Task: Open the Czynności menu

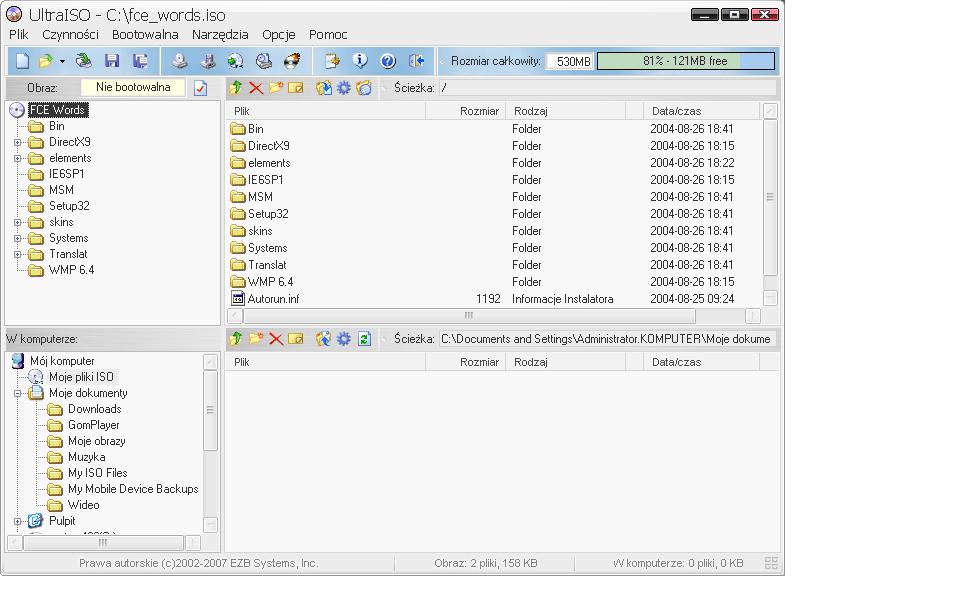Action: pos(70,35)
